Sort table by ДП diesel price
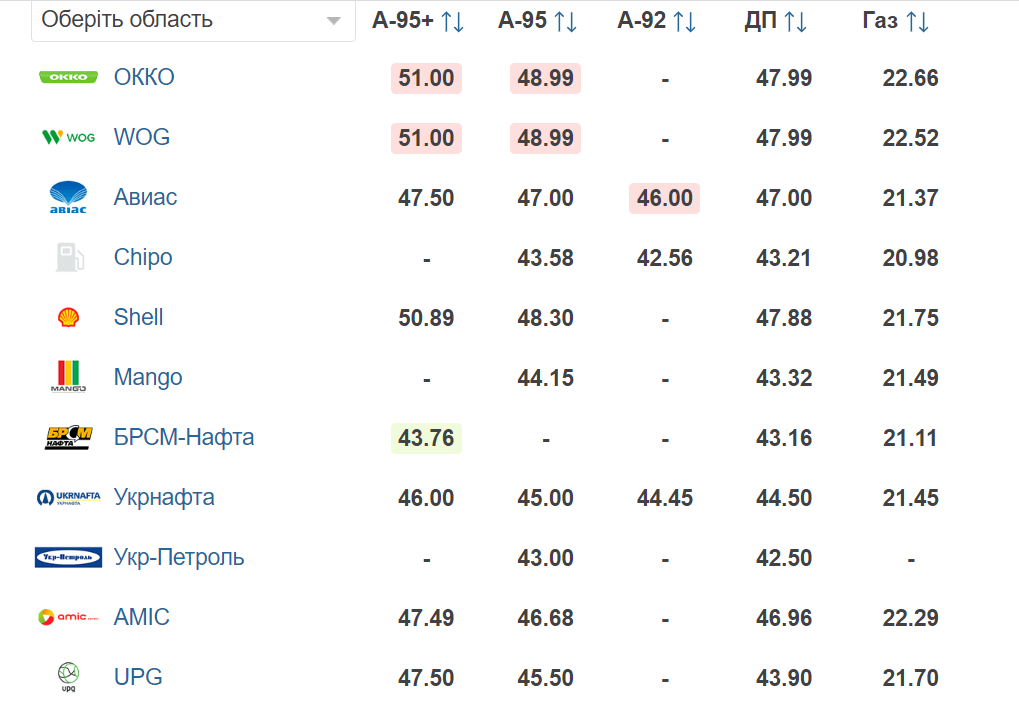The height and width of the screenshot is (712, 1019). pyautogui.click(x=795, y=21)
